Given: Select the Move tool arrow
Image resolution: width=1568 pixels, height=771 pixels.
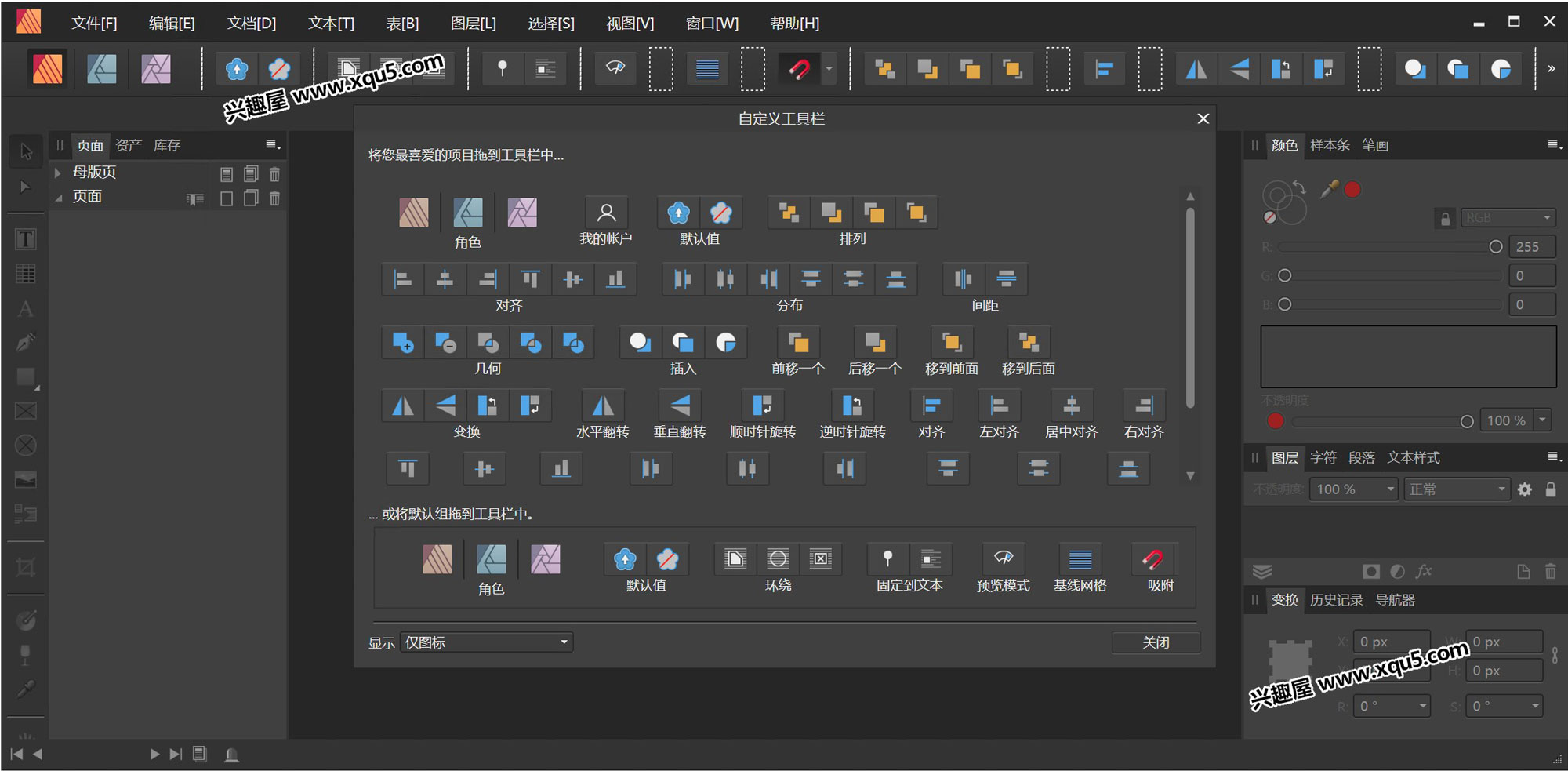Looking at the screenshot, I should coord(26,151).
